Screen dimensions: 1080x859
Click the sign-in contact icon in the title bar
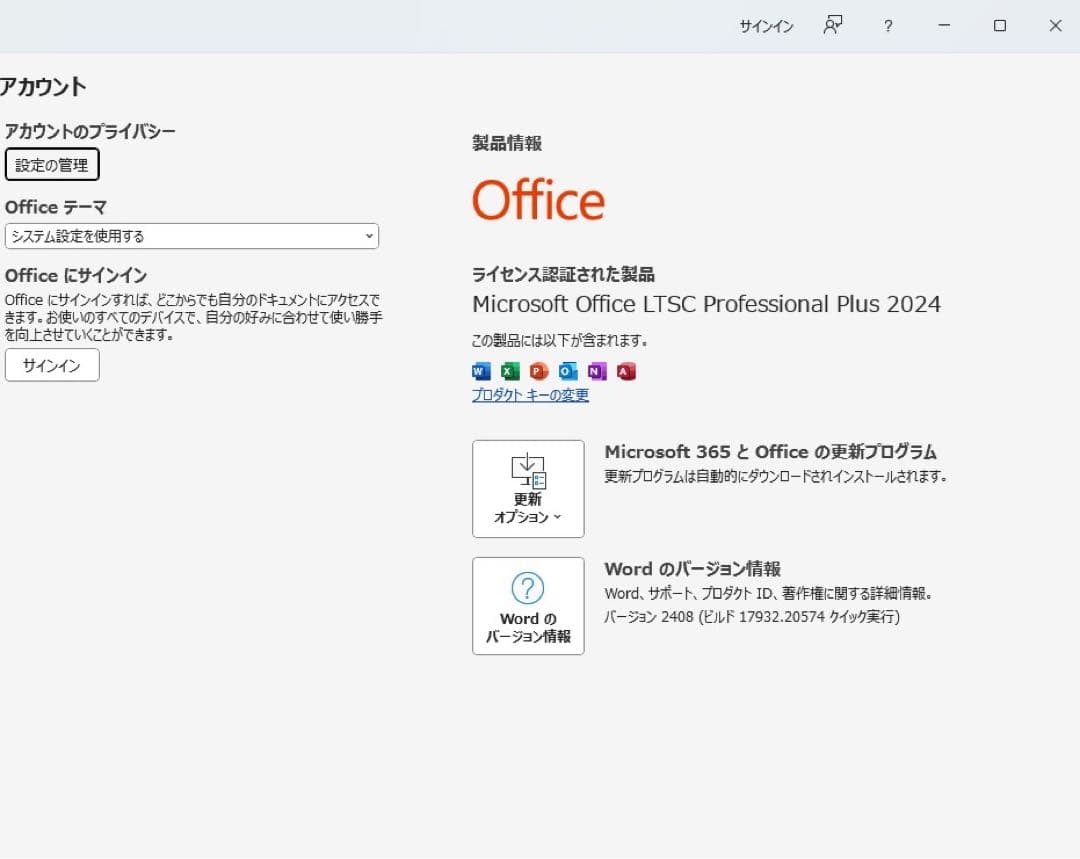(x=832, y=25)
